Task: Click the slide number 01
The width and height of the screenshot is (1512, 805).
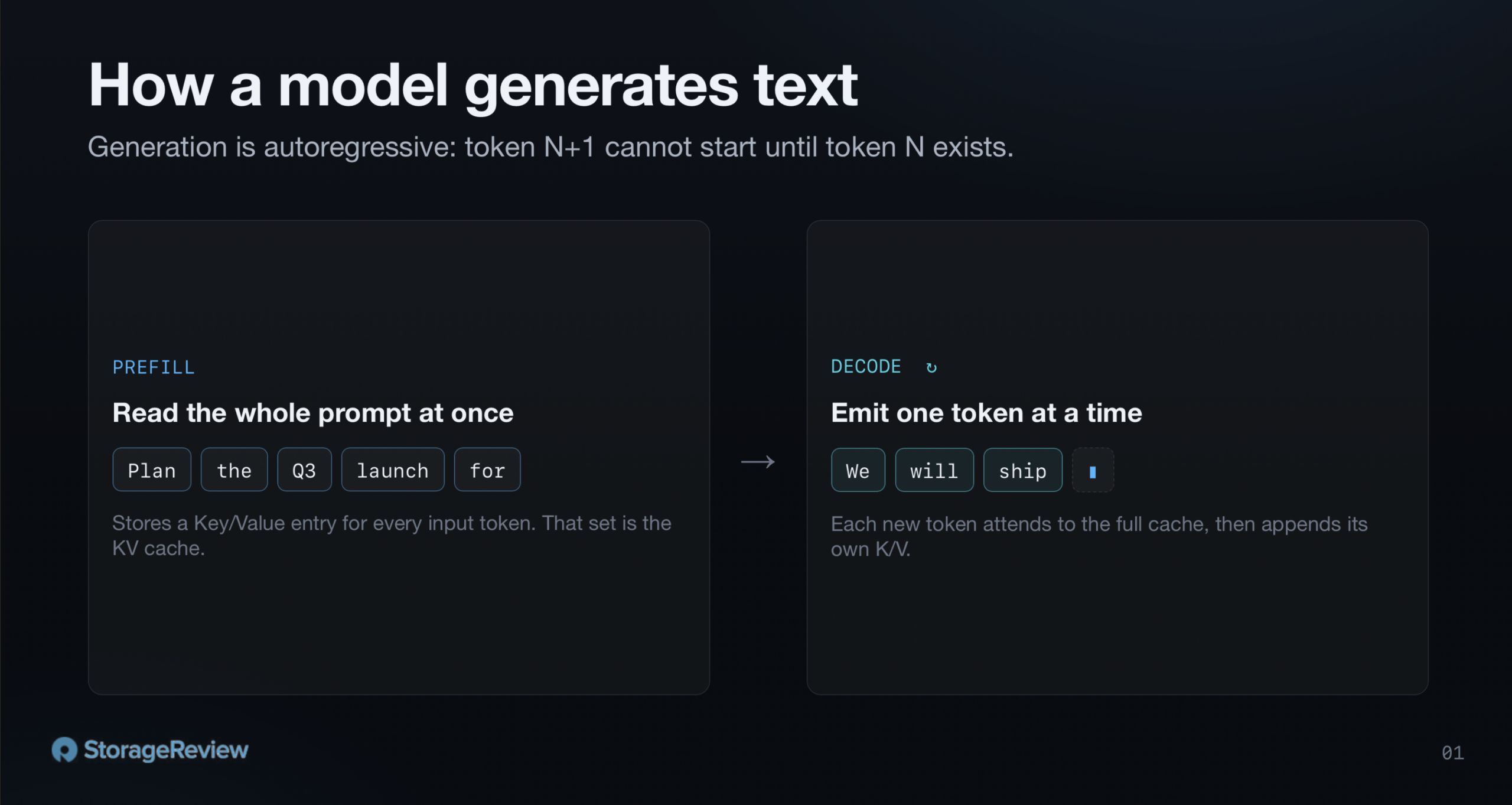Action: point(1452,752)
